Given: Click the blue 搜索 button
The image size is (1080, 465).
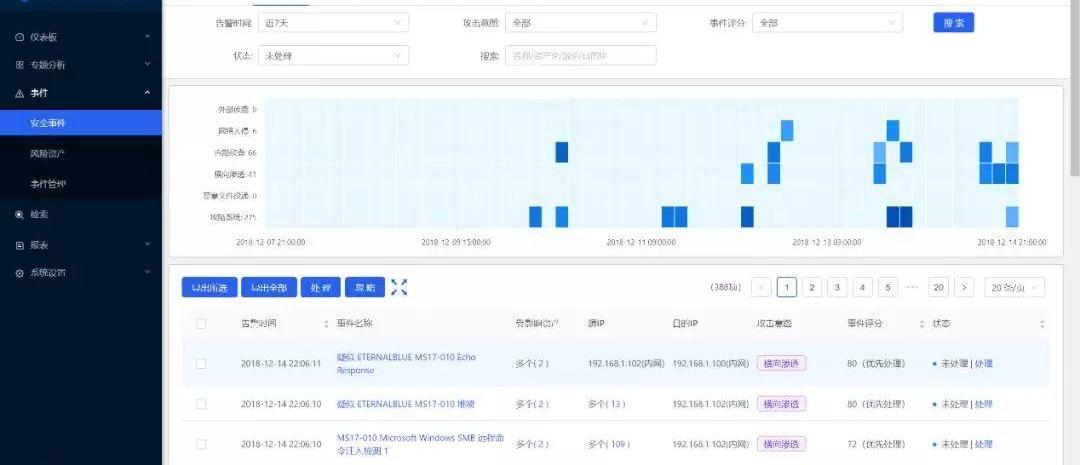Looking at the screenshot, I should pyautogui.click(x=953, y=22).
